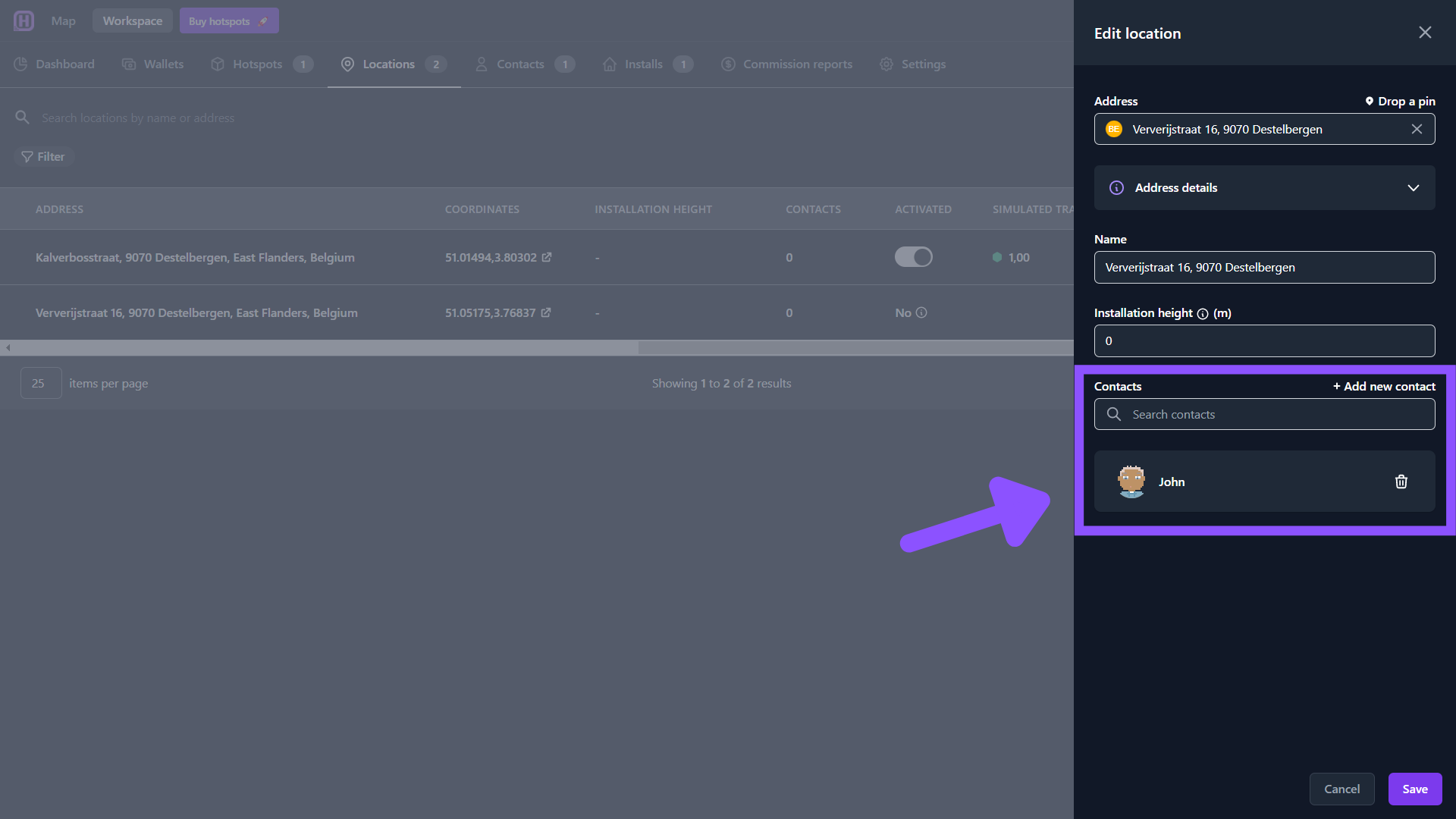Remove John with the trash icon
The width and height of the screenshot is (1456, 819).
(x=1401, y=482)
